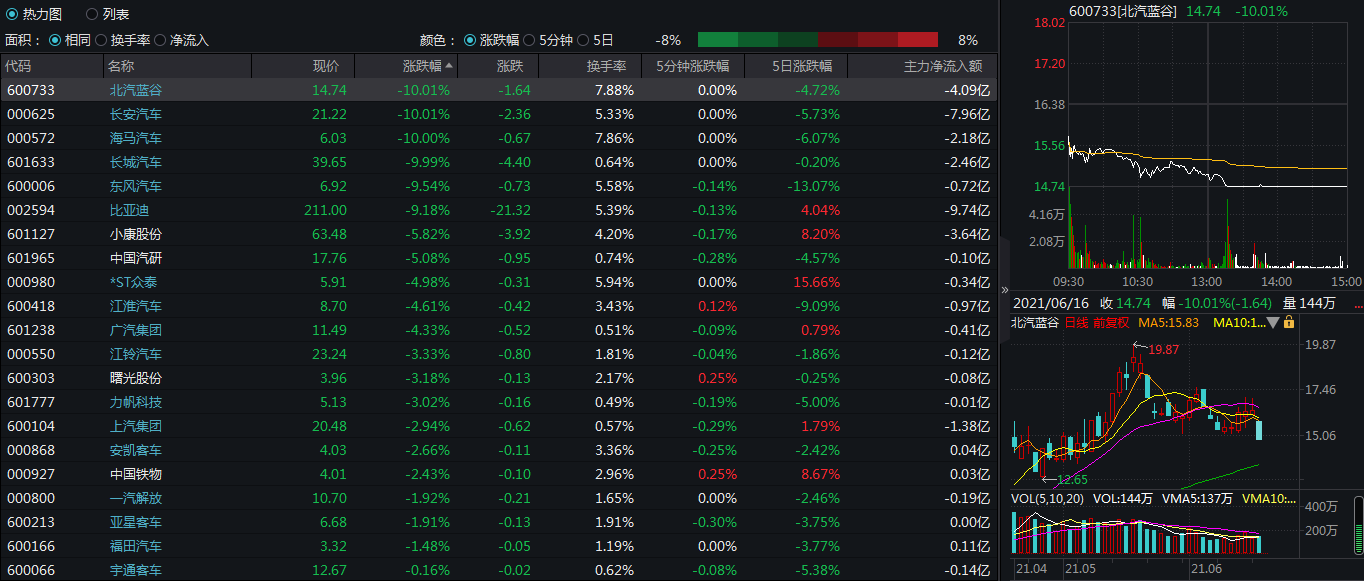Click the 前复权 adjustment label
This screenshot has width=1364, height=581.
coord(1111,322)
